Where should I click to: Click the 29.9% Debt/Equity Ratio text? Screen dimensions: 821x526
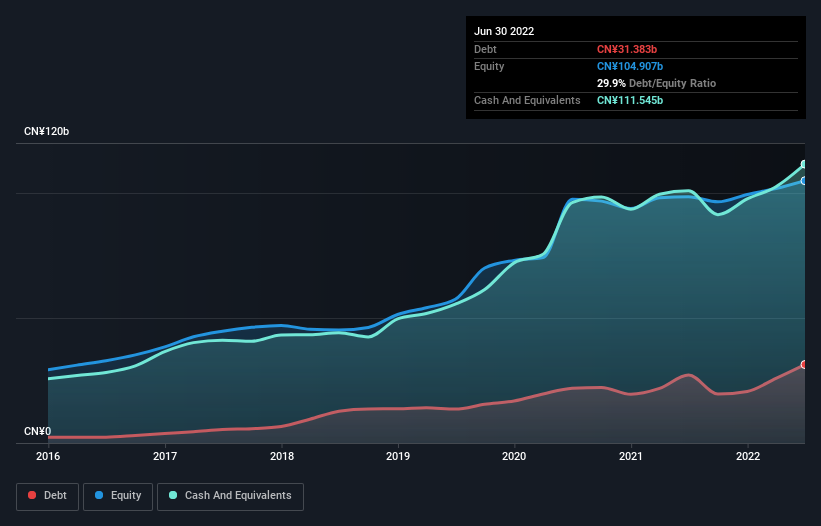(x=656, y=83)
